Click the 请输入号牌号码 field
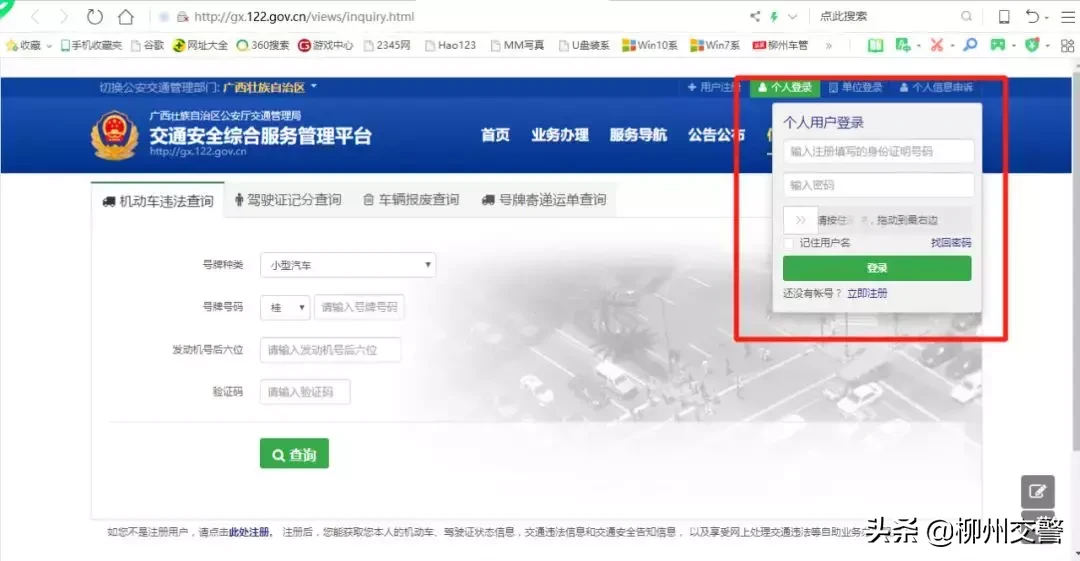The width and height of the screenshot is (1080, 561). tap(360, 307)
